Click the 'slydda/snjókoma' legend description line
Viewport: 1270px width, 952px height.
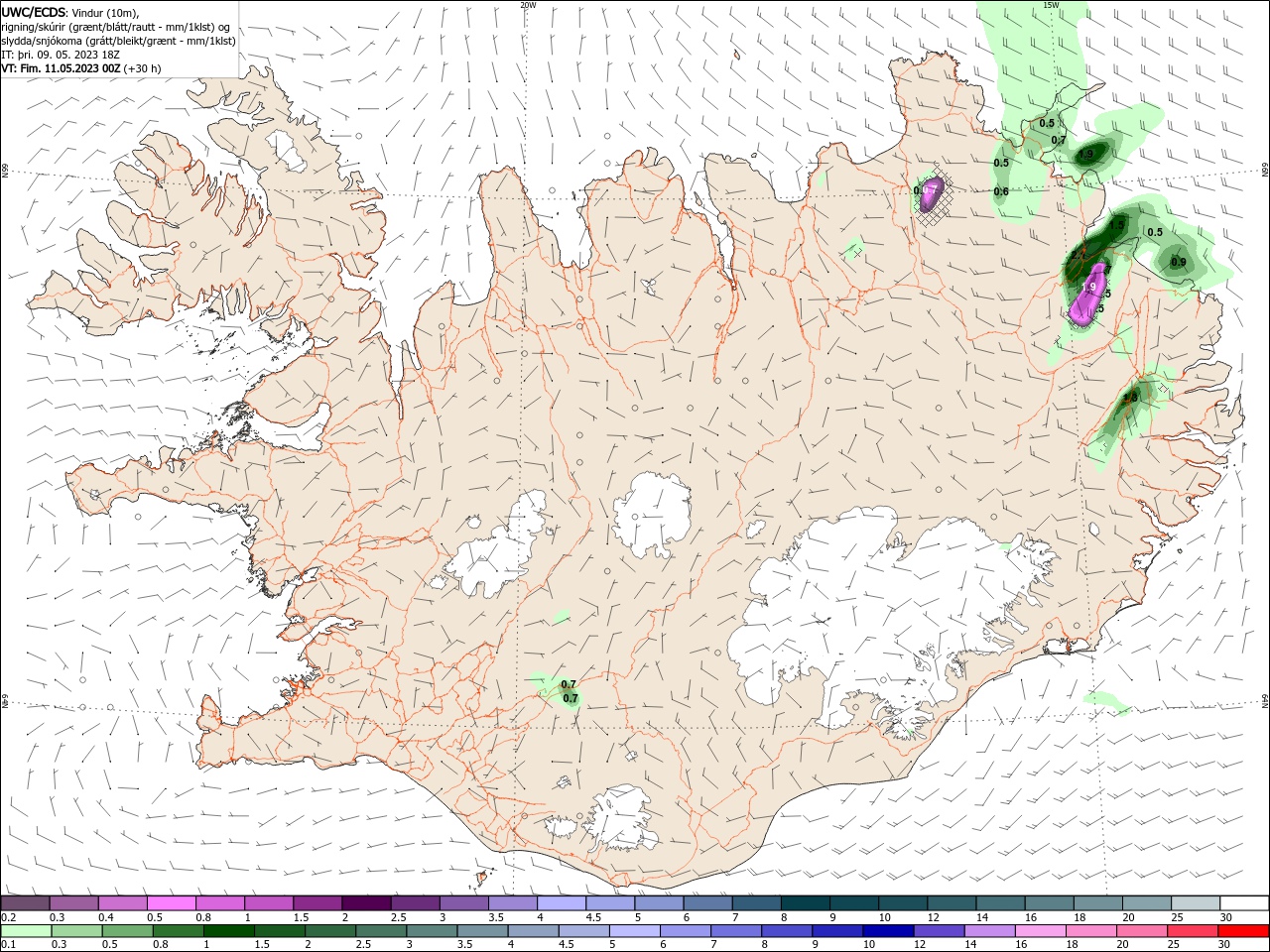pos(119,41)
